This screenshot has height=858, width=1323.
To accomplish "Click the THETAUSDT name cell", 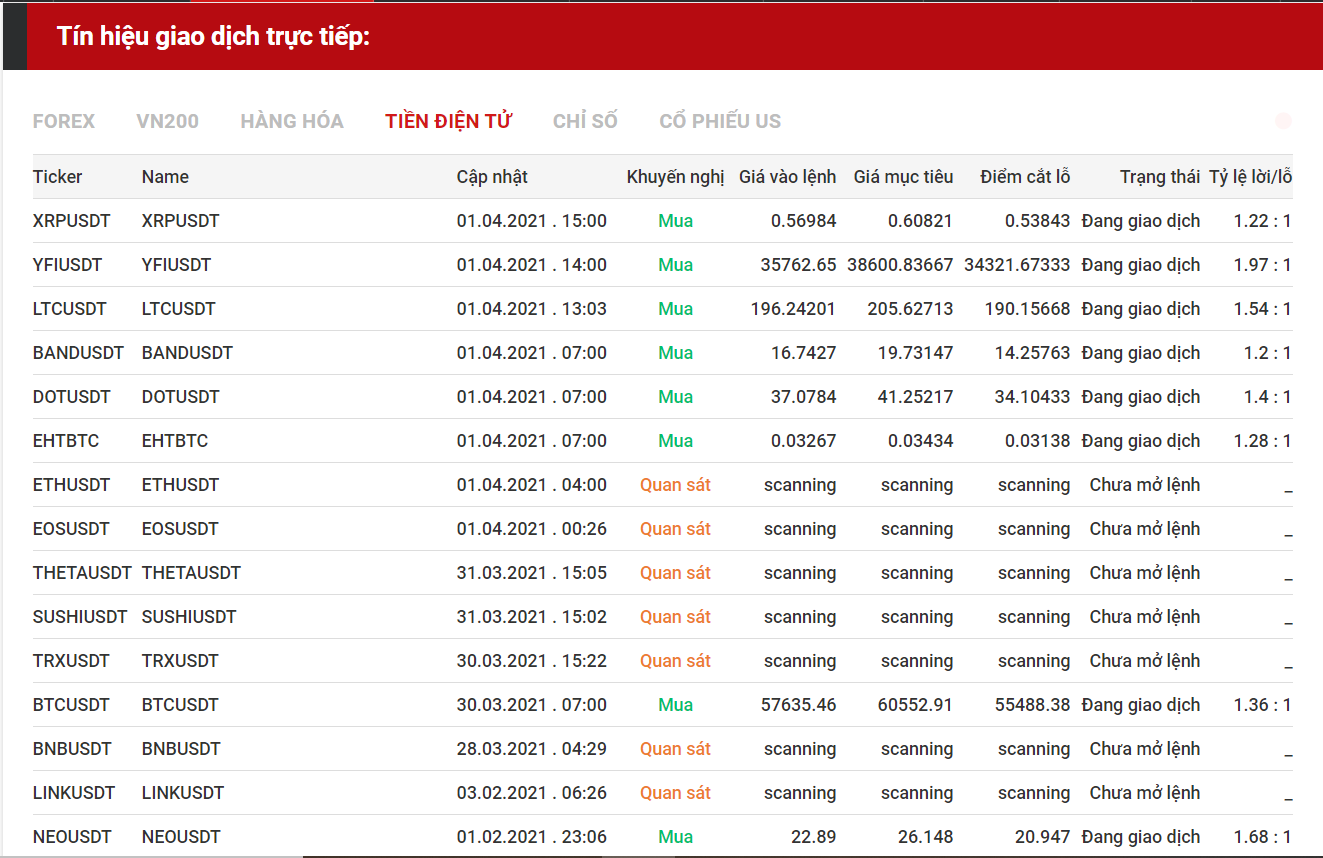I will coord(191,573).
